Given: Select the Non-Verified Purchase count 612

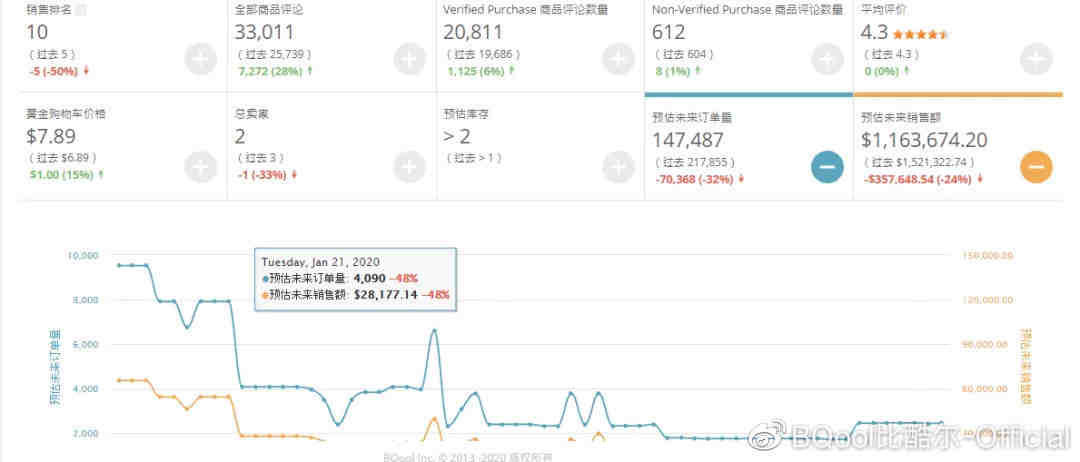Looking at the screenshot, I should 668,32.
